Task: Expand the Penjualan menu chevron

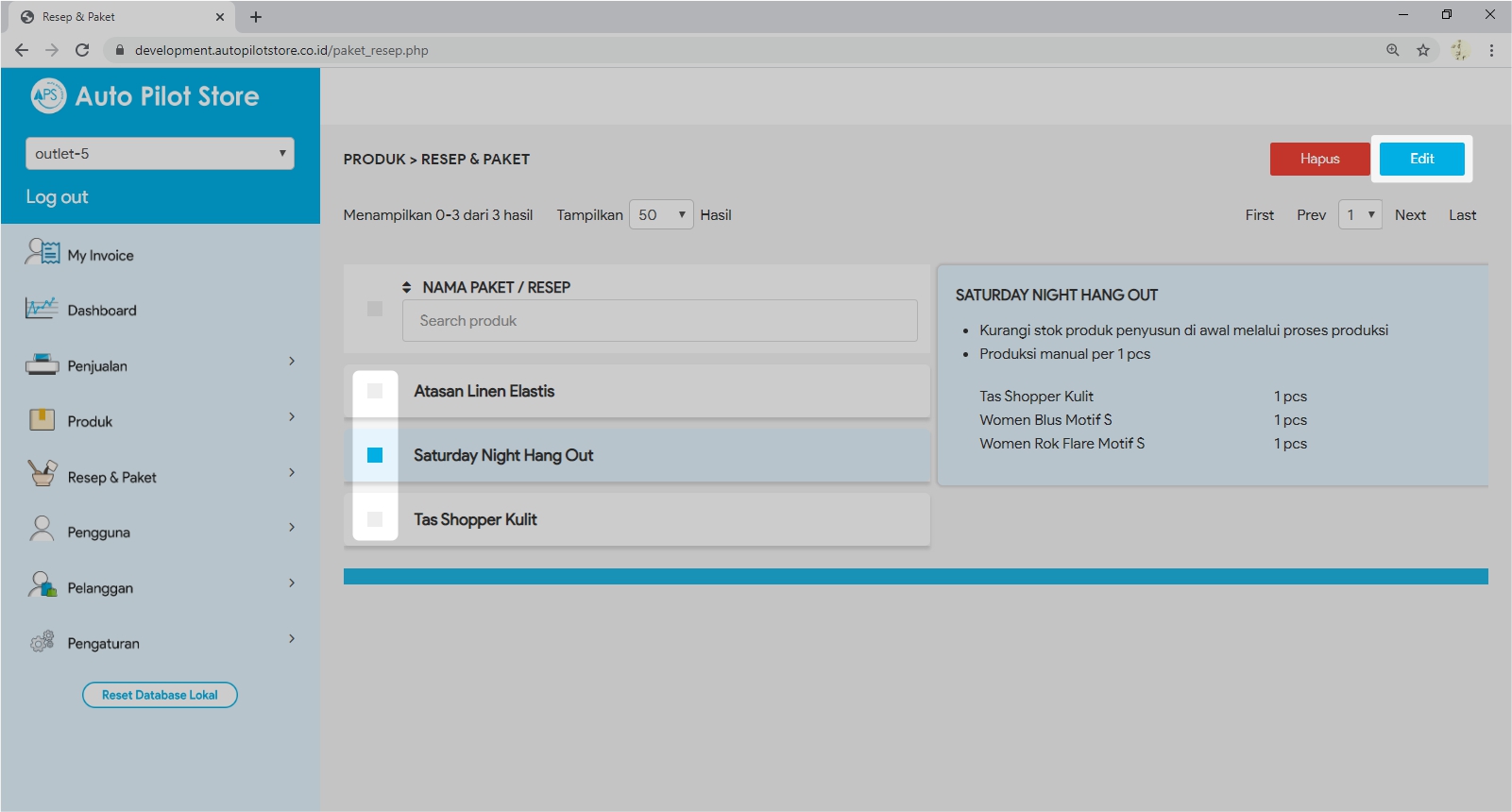Action: tap(292, 362)
